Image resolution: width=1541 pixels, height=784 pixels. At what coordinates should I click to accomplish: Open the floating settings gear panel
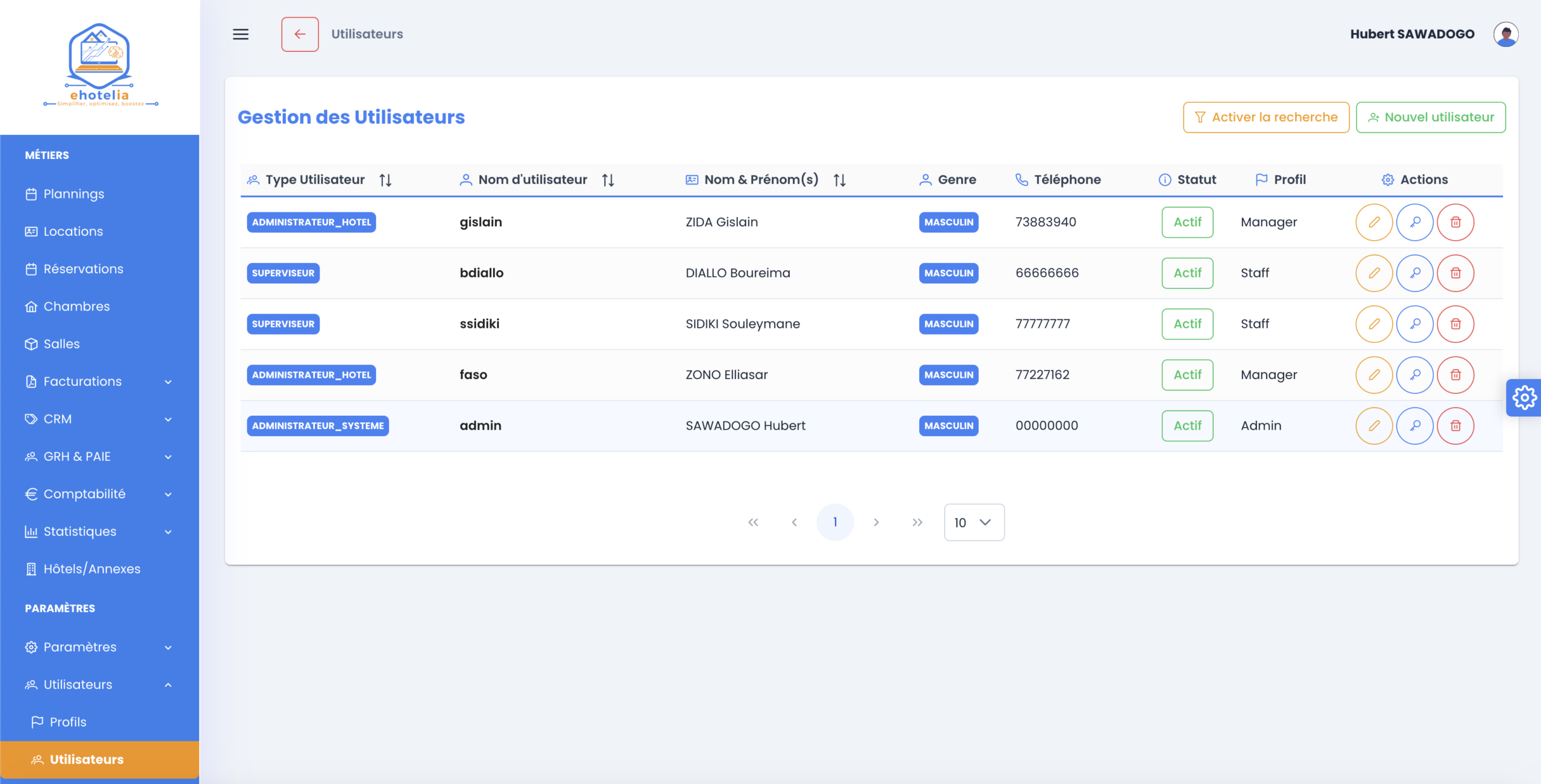(1524, 397)
